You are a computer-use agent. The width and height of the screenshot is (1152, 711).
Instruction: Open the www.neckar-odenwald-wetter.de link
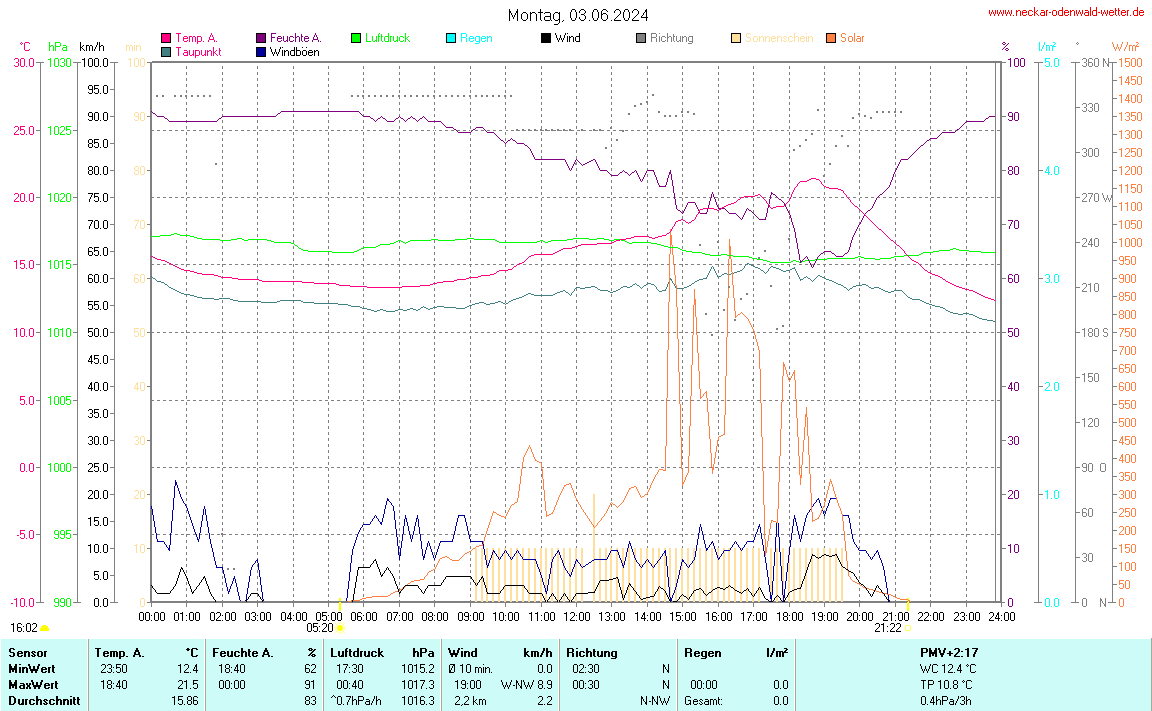(1067, 13)
